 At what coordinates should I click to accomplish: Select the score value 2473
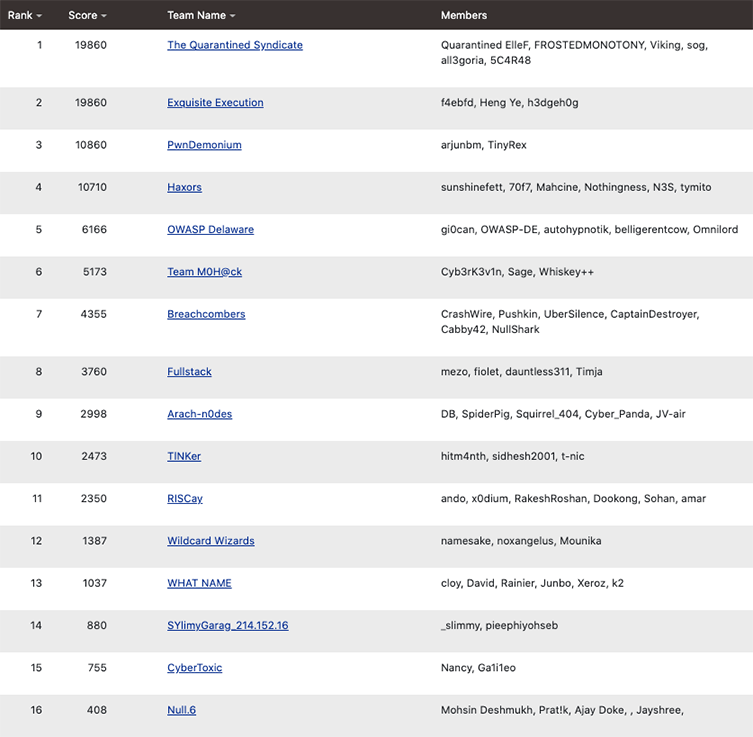click(x=94, y=456)
